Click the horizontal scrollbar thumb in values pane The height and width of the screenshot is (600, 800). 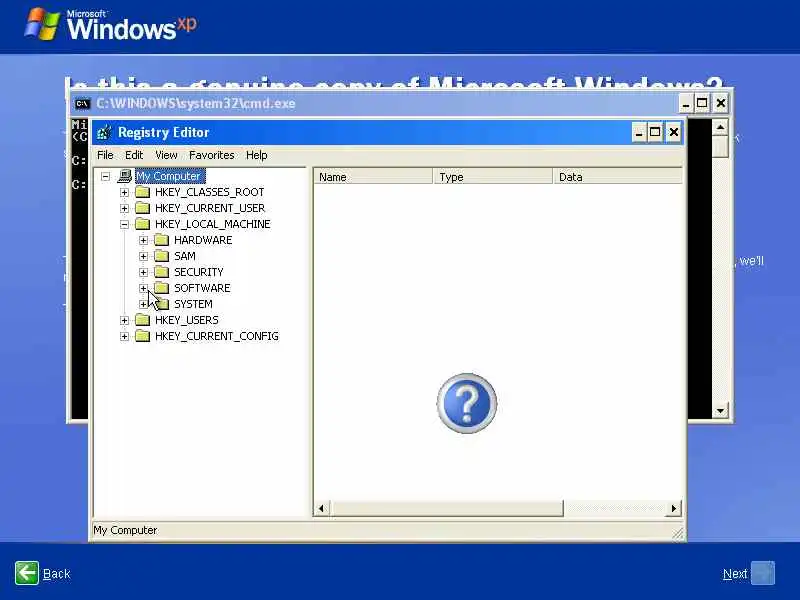(448, 508)
